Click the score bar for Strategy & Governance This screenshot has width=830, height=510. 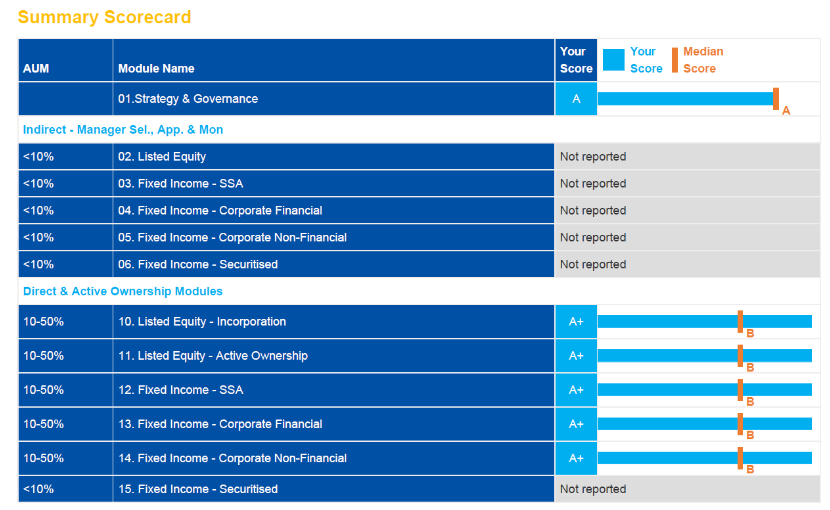click(685, 99)
